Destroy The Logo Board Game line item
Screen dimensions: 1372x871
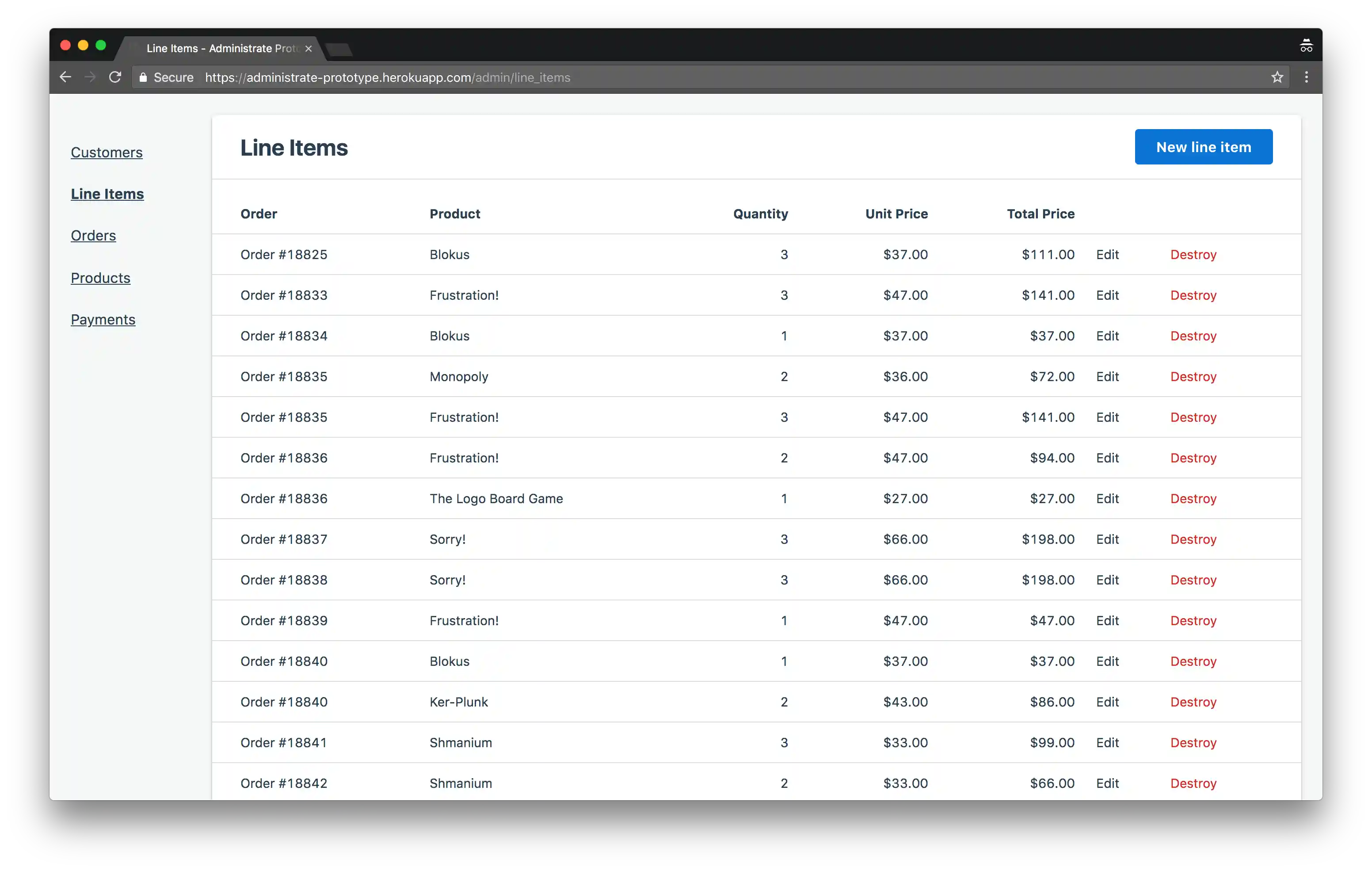coord(1193,498)
